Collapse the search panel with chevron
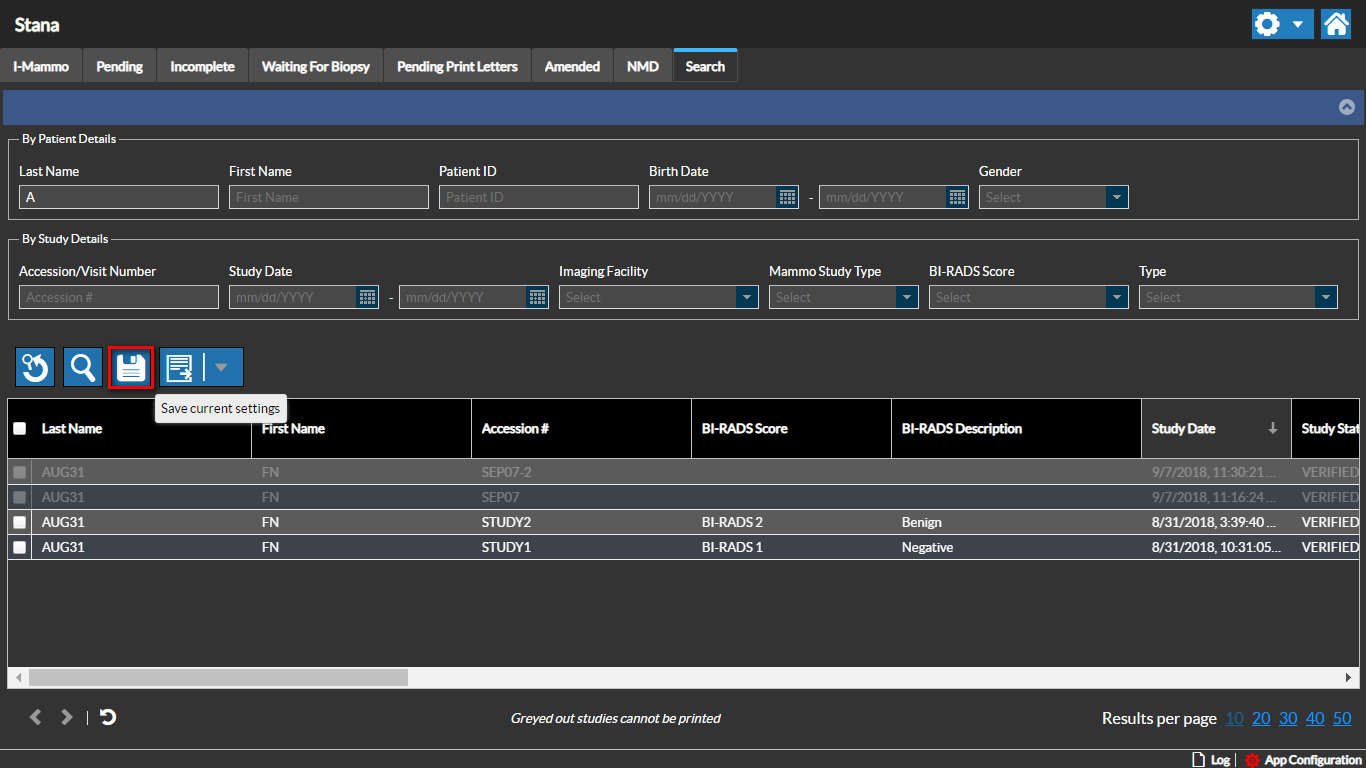 click(x=1346, y=107)
